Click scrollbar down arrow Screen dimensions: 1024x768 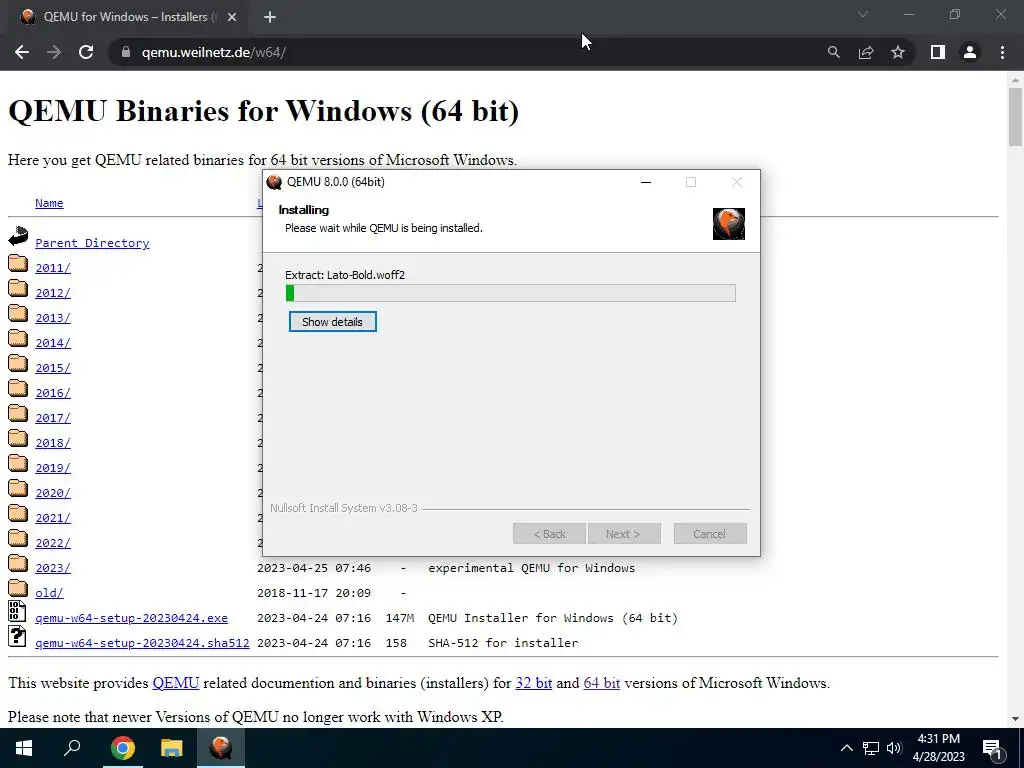[x=1015, y=719]
